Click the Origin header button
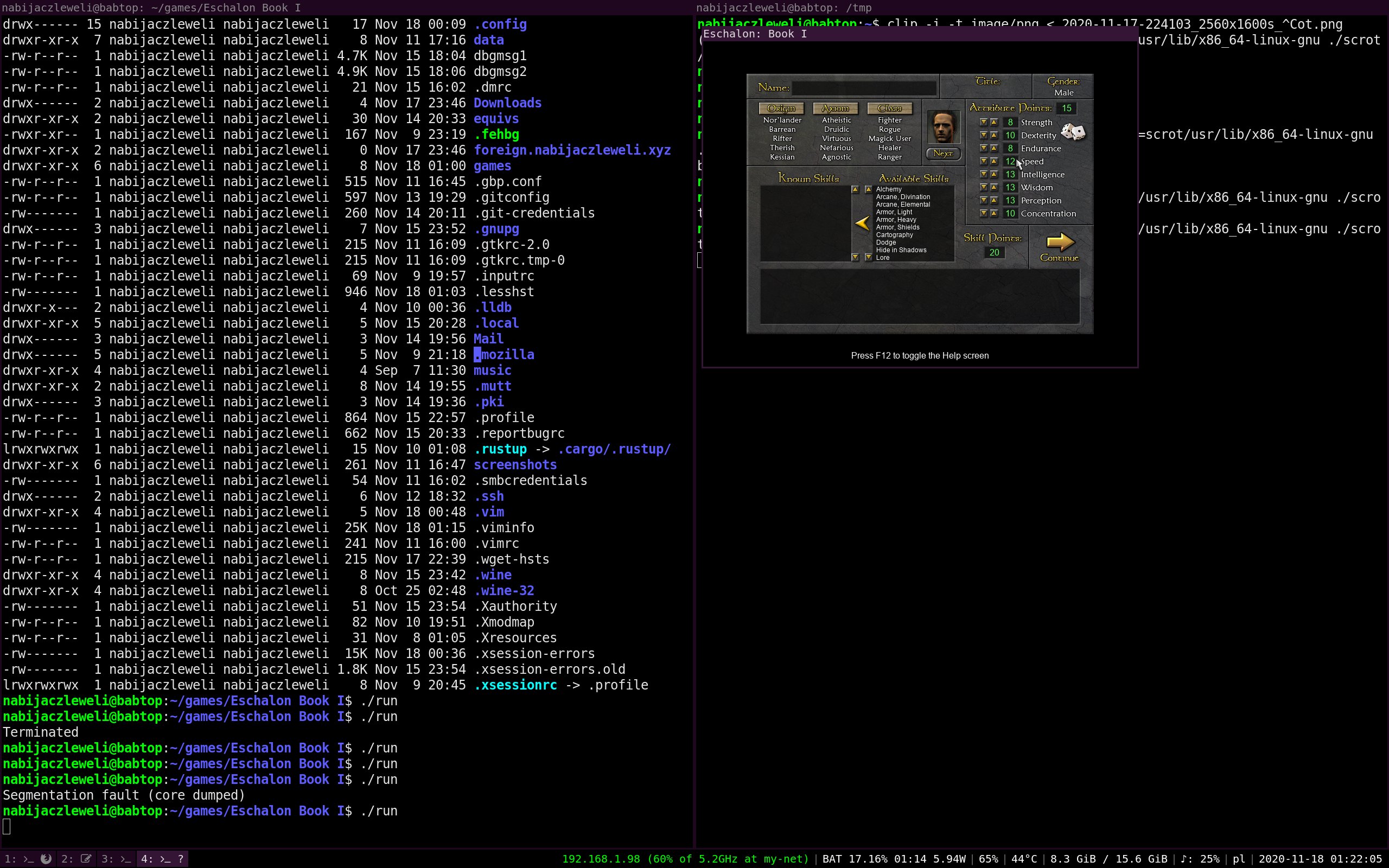The width and height of the screenshot is (1389, 868). coord(781,108)
